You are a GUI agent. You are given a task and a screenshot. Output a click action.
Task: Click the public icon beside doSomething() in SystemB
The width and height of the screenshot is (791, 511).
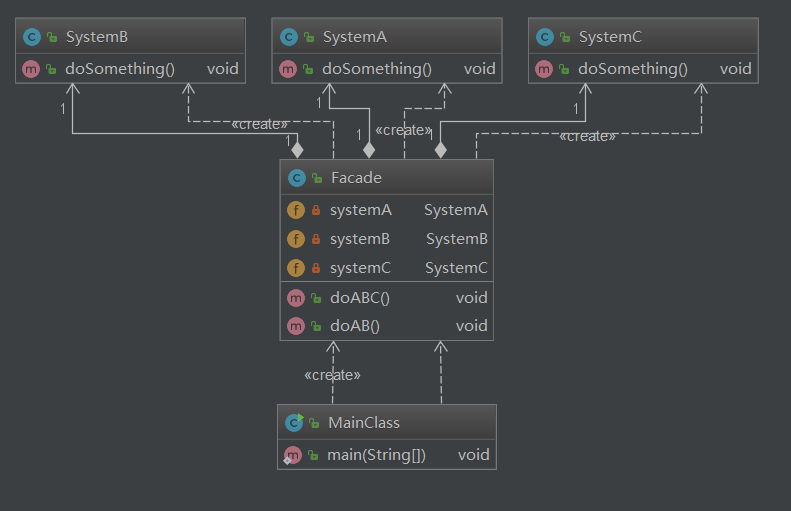coord(51,69)
